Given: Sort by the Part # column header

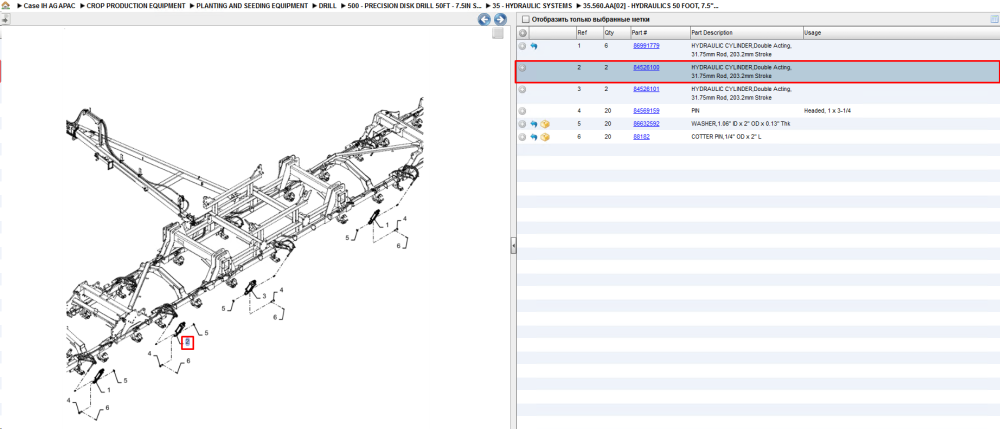Looking at the screenshot, I should point(659,33).
